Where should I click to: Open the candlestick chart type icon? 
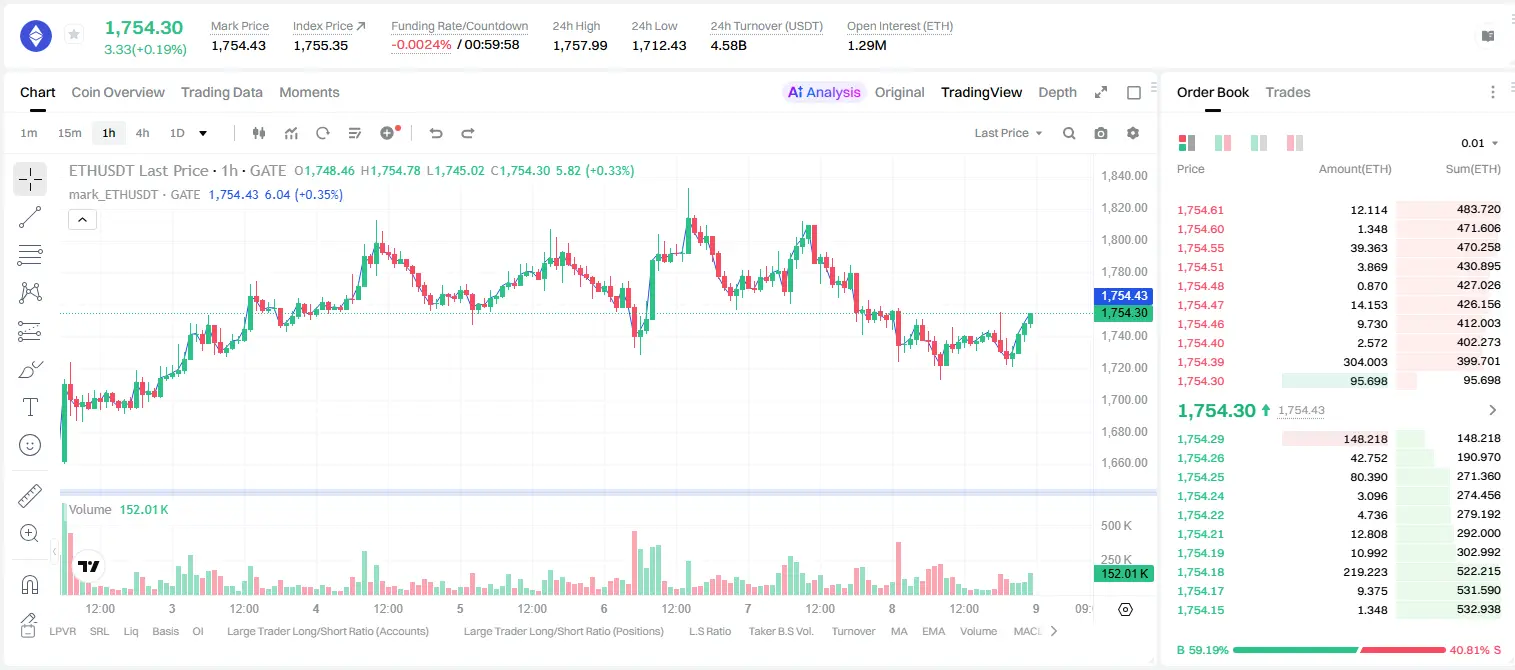[x=260, y=133]
